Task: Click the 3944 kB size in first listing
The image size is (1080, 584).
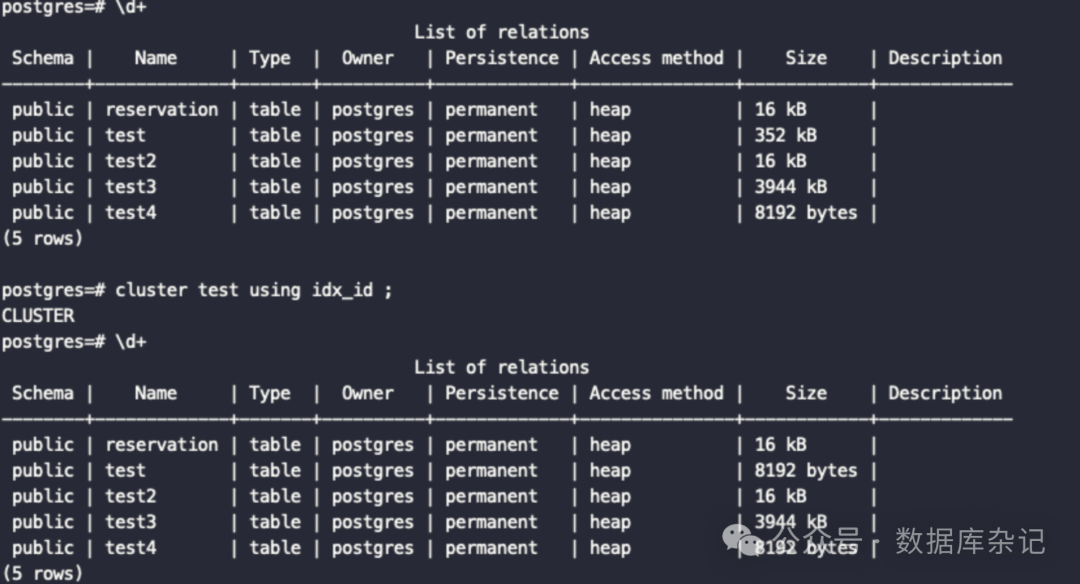Action: (790, 187)
